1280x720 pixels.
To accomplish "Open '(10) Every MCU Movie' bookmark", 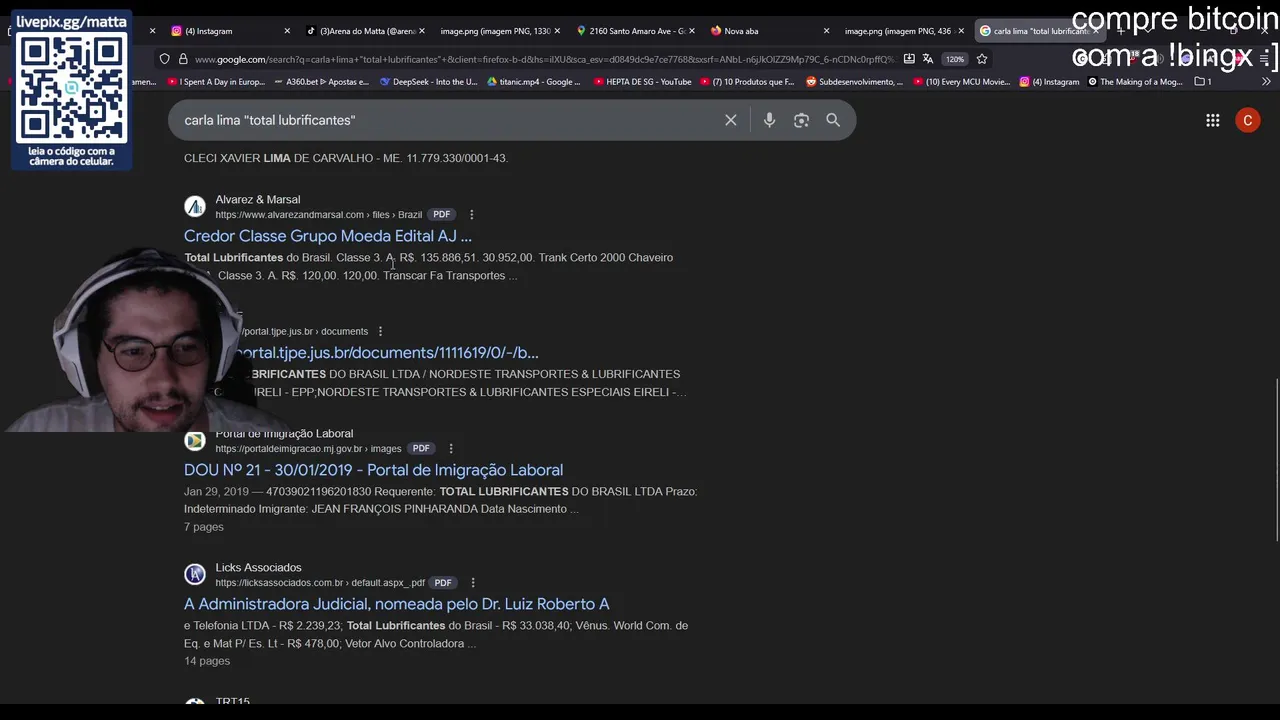I will (x=961, y=82).
